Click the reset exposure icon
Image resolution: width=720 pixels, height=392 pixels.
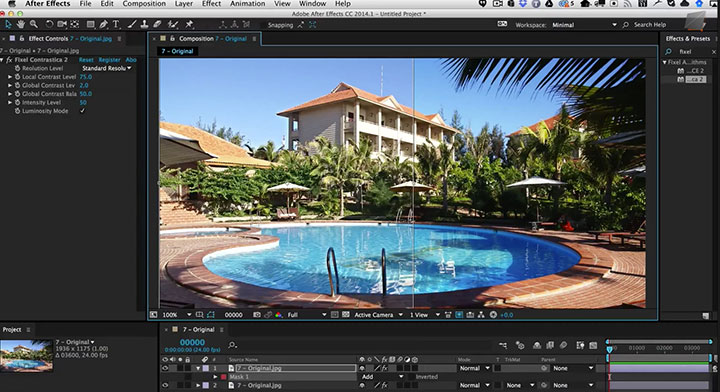(493, 315)
